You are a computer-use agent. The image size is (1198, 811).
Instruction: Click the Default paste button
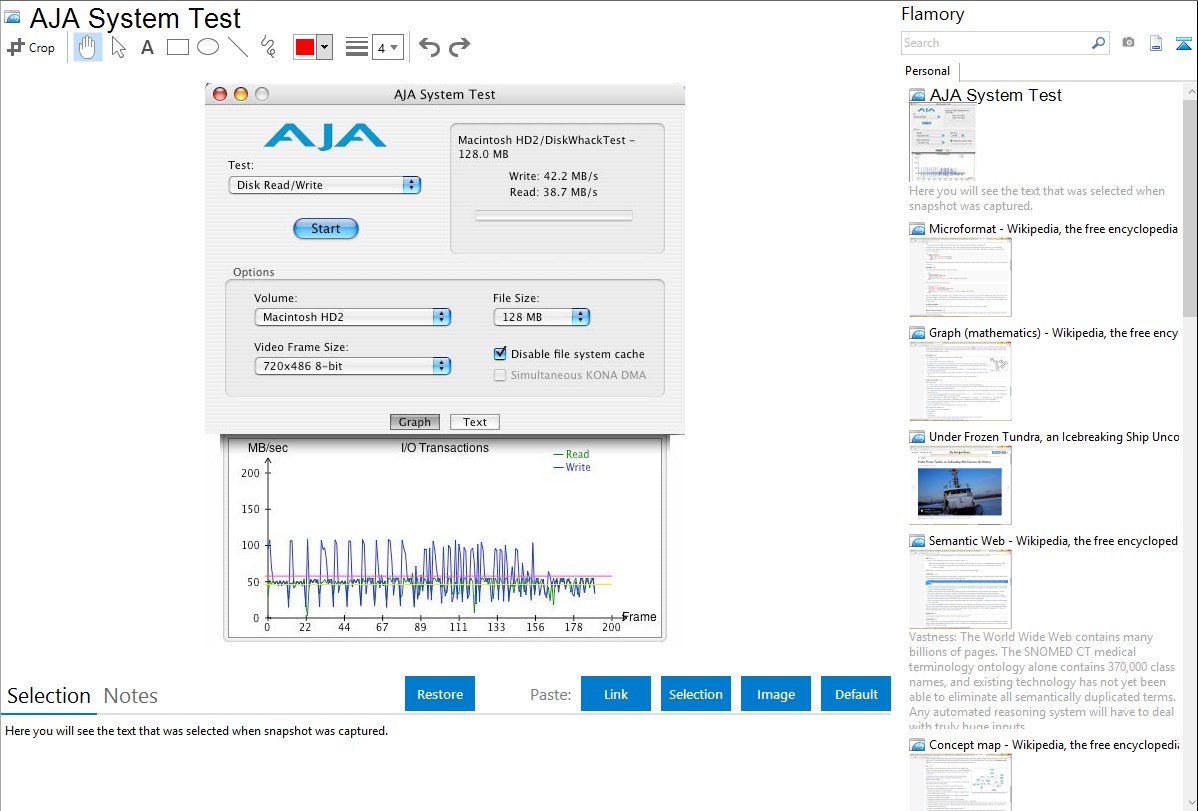coord(856,694)
